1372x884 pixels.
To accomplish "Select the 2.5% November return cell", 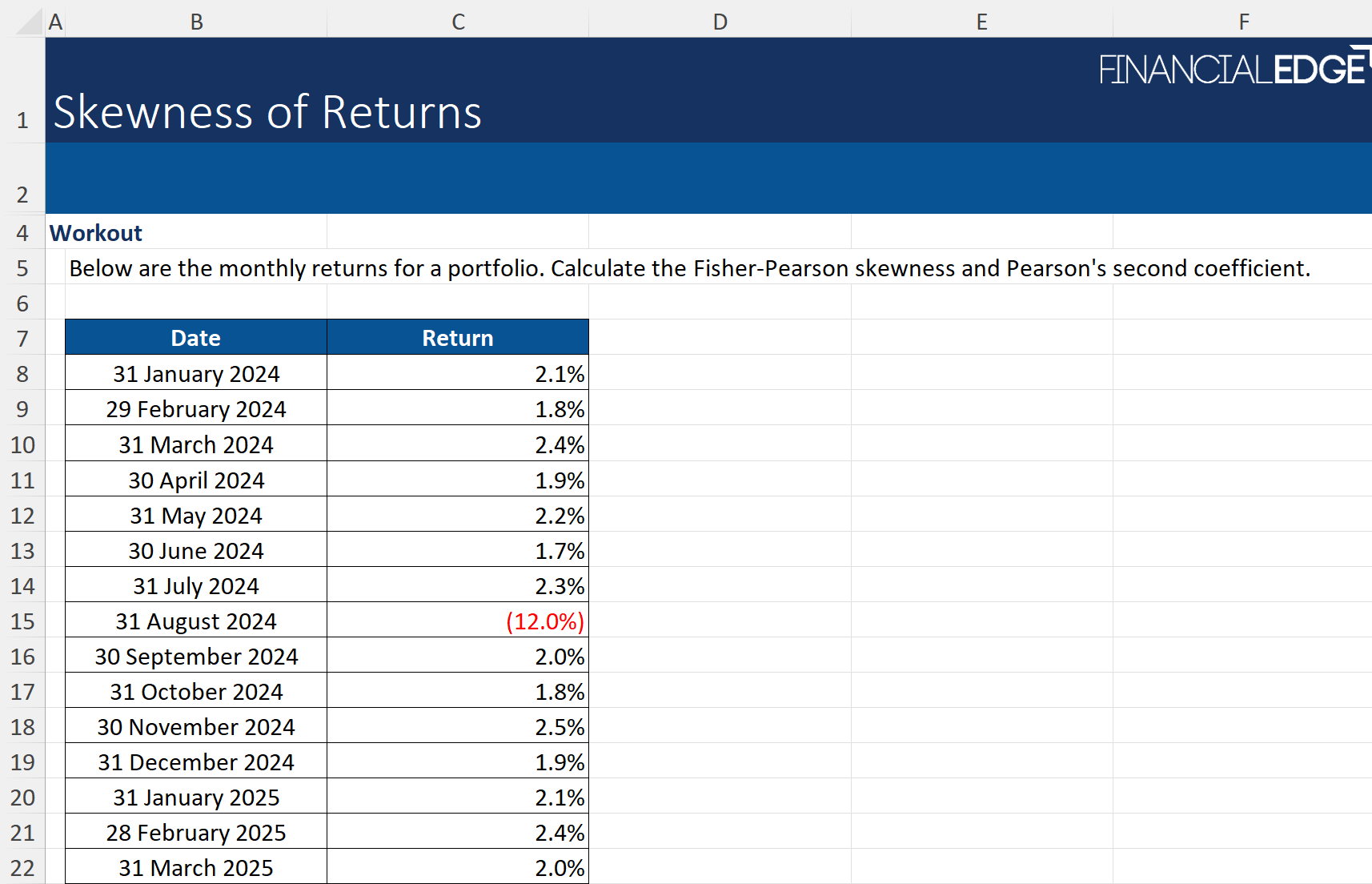I will point(458,727).
